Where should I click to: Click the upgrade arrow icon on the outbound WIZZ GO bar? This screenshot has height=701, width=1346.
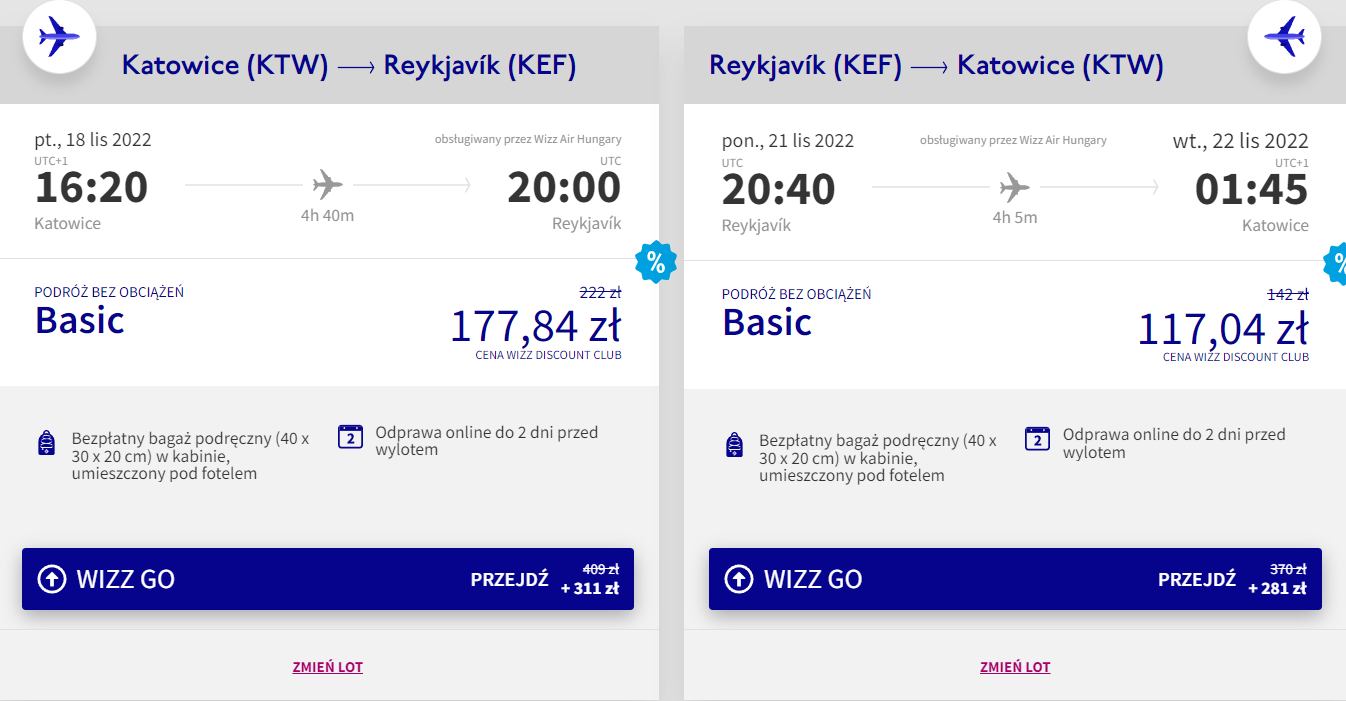51,579
